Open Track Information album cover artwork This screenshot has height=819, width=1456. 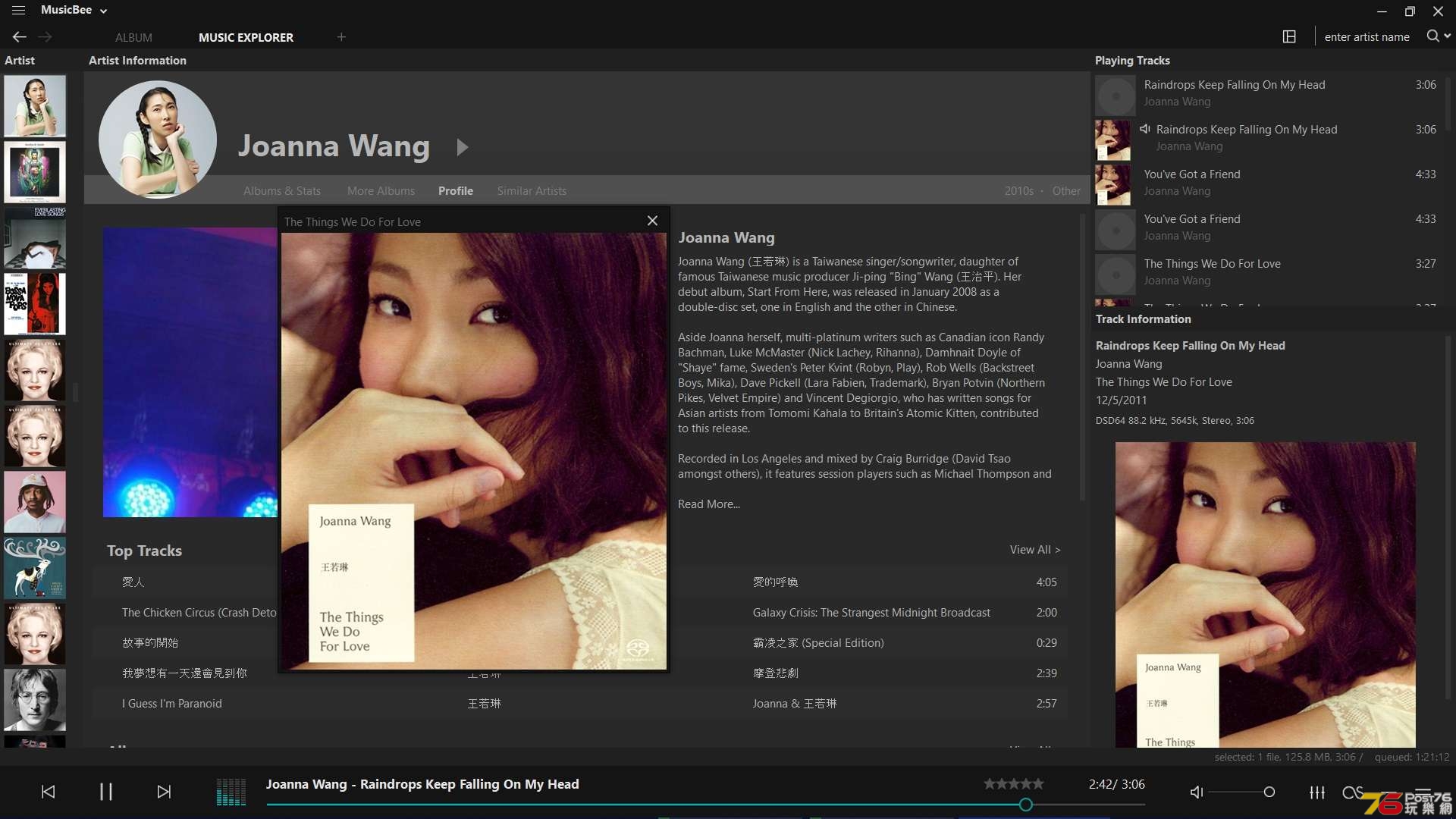click(1265, 595)
